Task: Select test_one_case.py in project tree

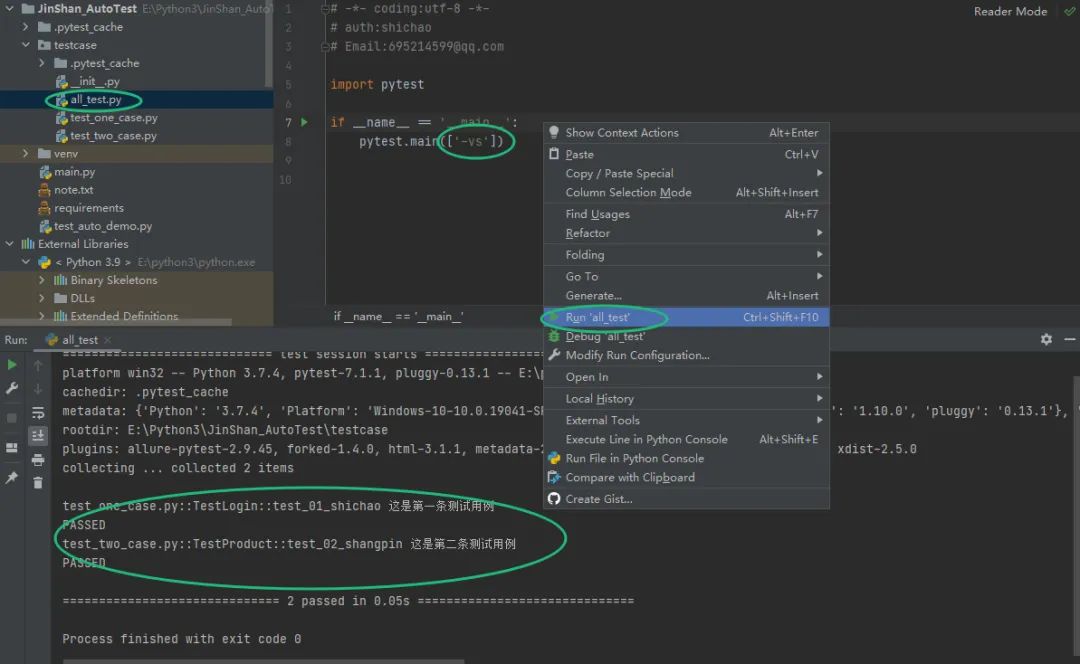Action: (x=114, y=118)
